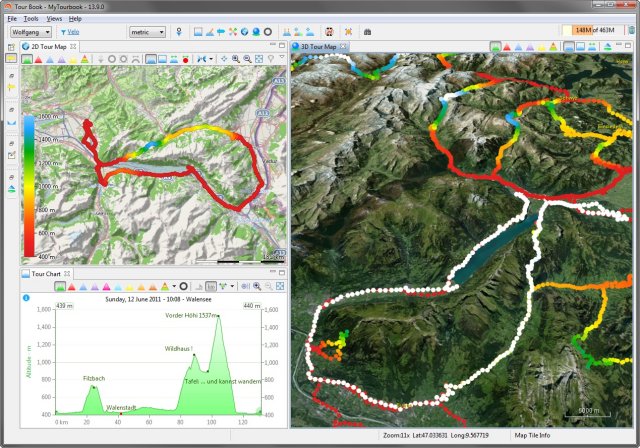
Task: Switch to the 3D Tour Map tab
Action: point(318,47)
